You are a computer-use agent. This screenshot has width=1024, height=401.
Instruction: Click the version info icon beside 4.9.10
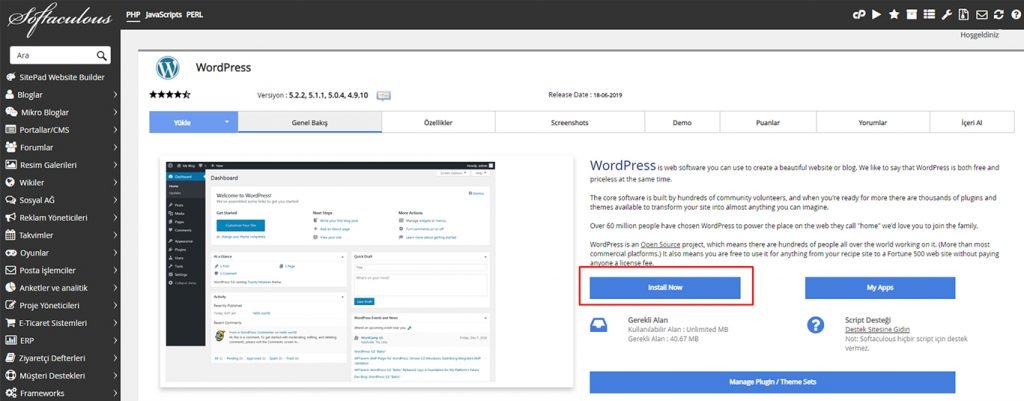coord(384,95)
